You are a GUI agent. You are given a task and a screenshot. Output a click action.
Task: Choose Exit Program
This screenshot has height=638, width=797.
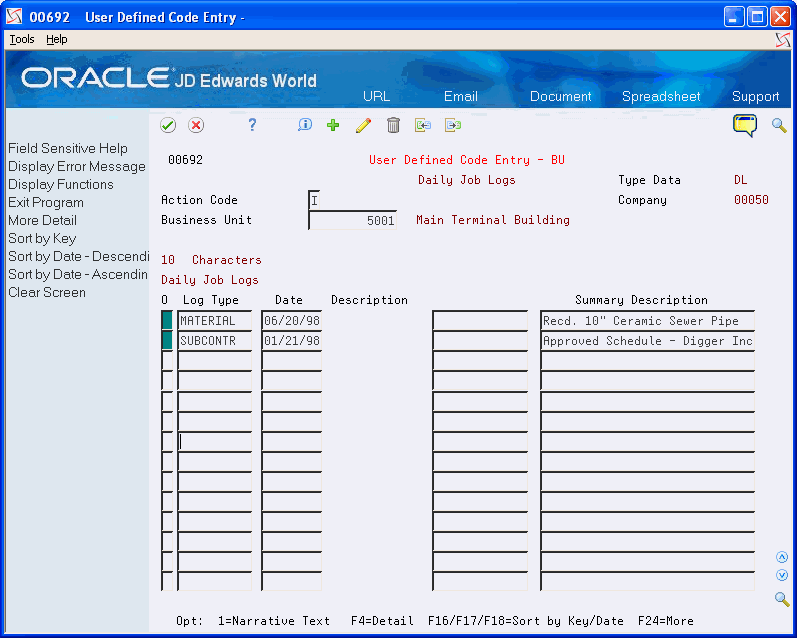(46, 202)
